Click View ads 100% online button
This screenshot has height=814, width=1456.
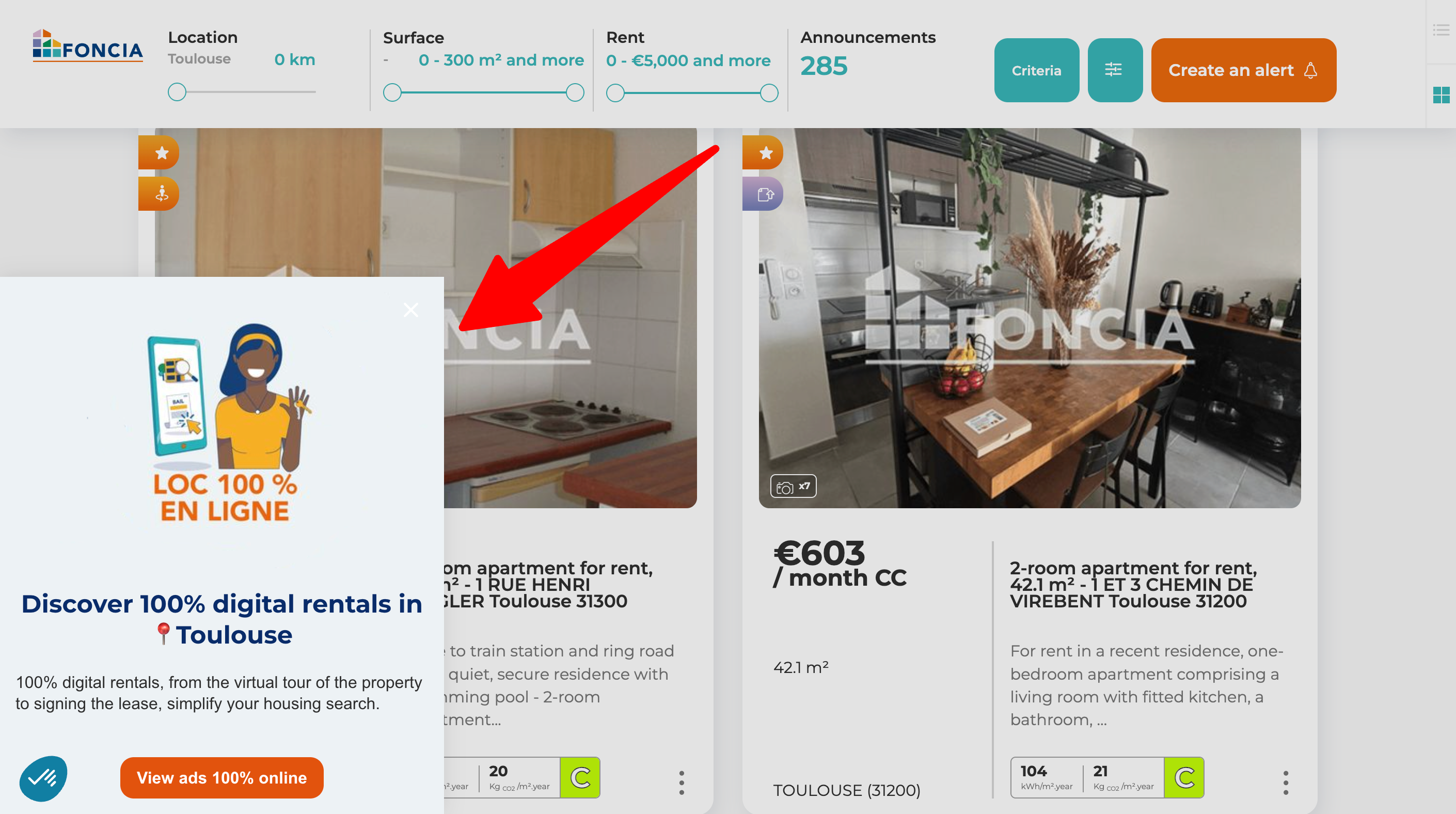[221, 778]
